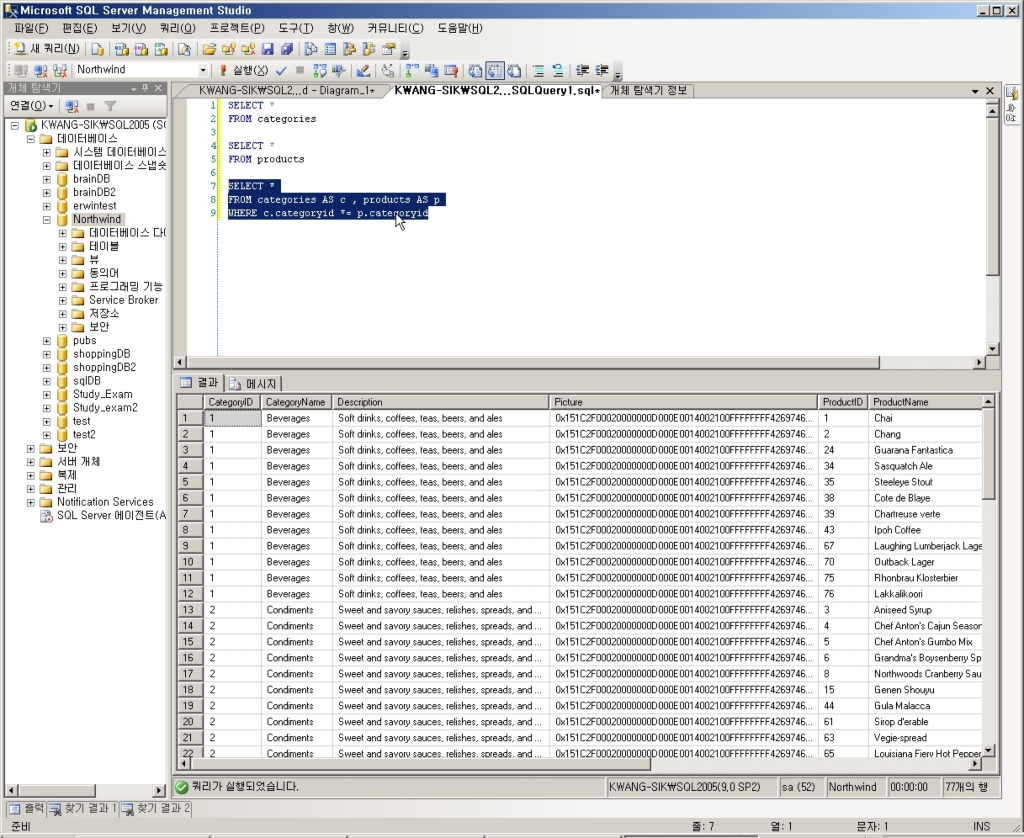Expand the Notification Services node
This screenshot has width=1024, height=838.
(31, 502)
